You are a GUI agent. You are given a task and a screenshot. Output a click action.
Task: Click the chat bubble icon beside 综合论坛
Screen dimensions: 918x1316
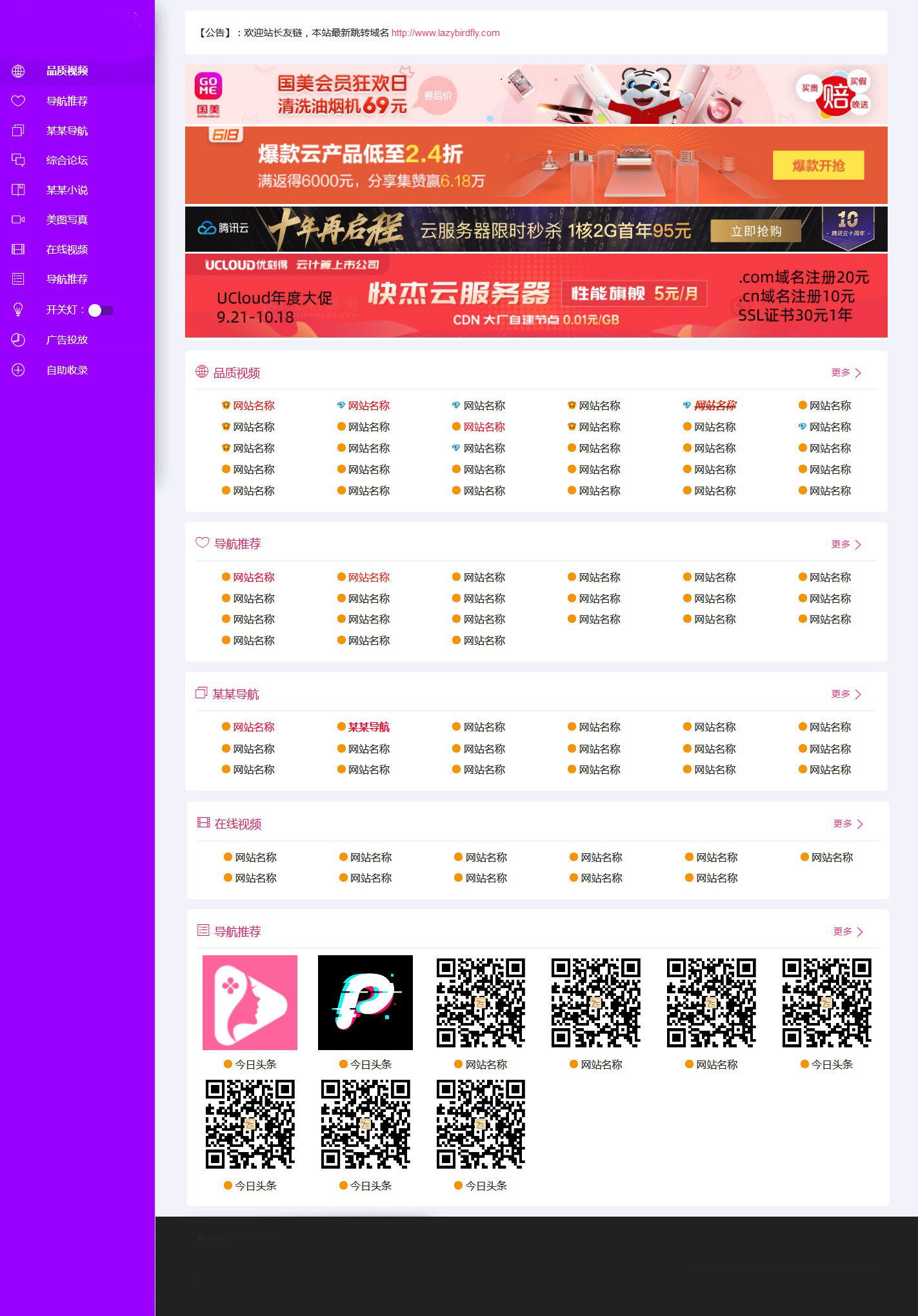(x=18, y=160)
